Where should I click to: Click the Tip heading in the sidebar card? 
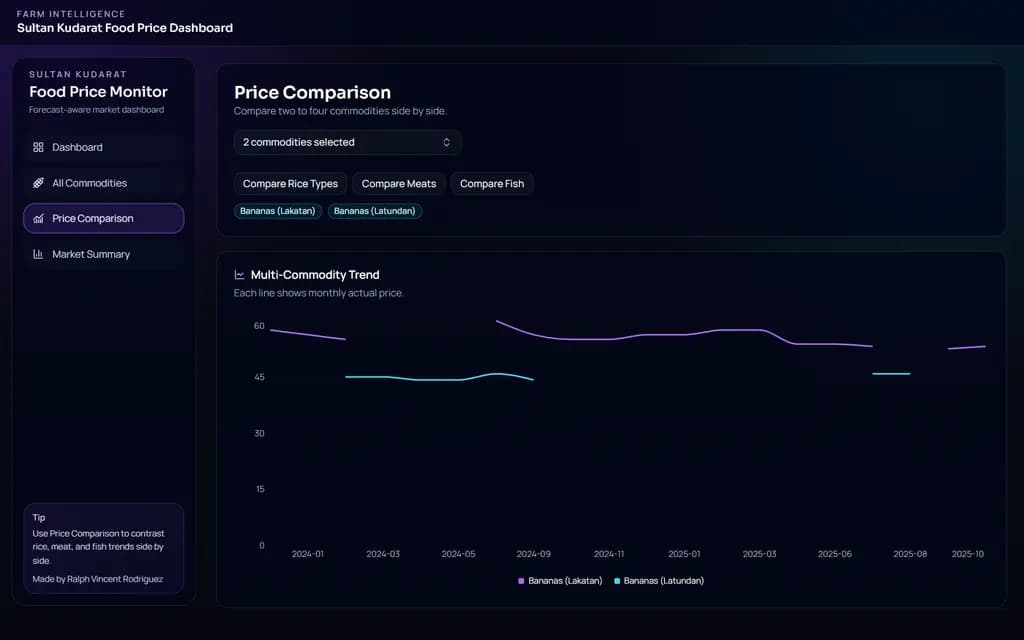[39, 518]
